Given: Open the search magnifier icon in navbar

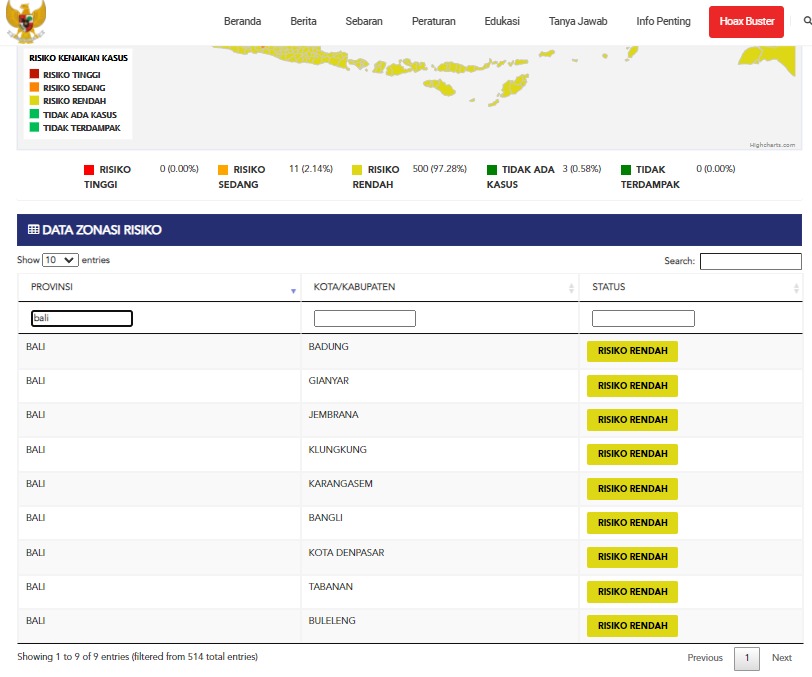Looking at the screenshot, I should (x=807, y=21).
